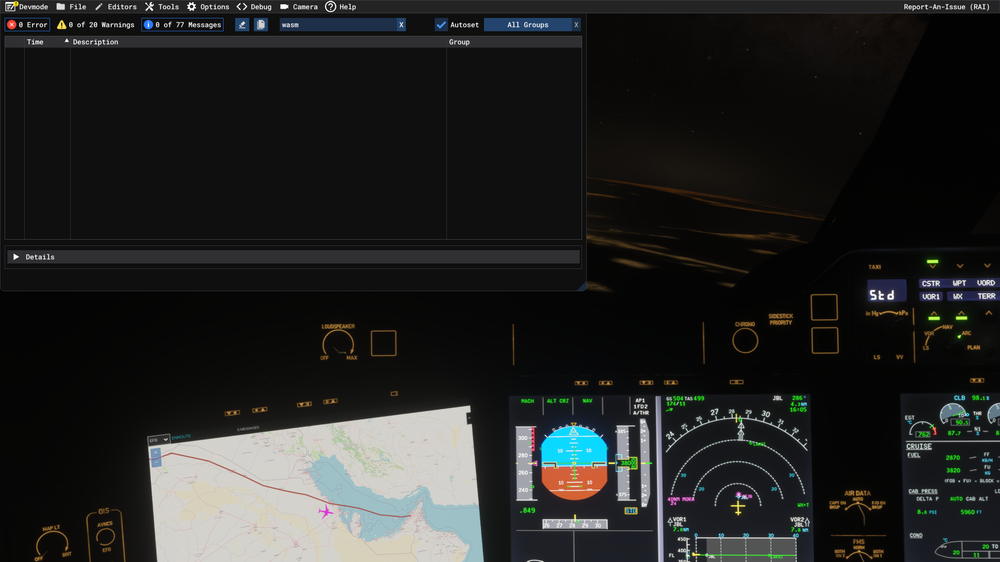This screenshot has height=562, width=1000.
Task: Click the magenta aircraft icon on map
Action: [x=326, y=511]
